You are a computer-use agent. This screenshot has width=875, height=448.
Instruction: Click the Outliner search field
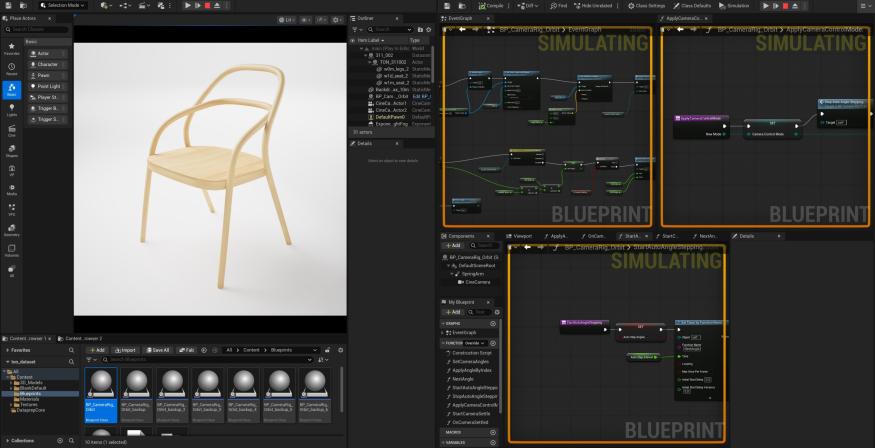click(390, 29)
